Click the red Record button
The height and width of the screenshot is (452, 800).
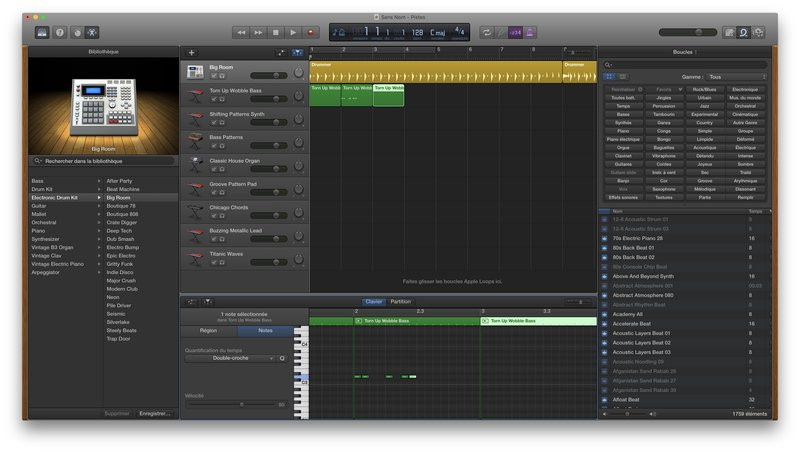(310, 33)
